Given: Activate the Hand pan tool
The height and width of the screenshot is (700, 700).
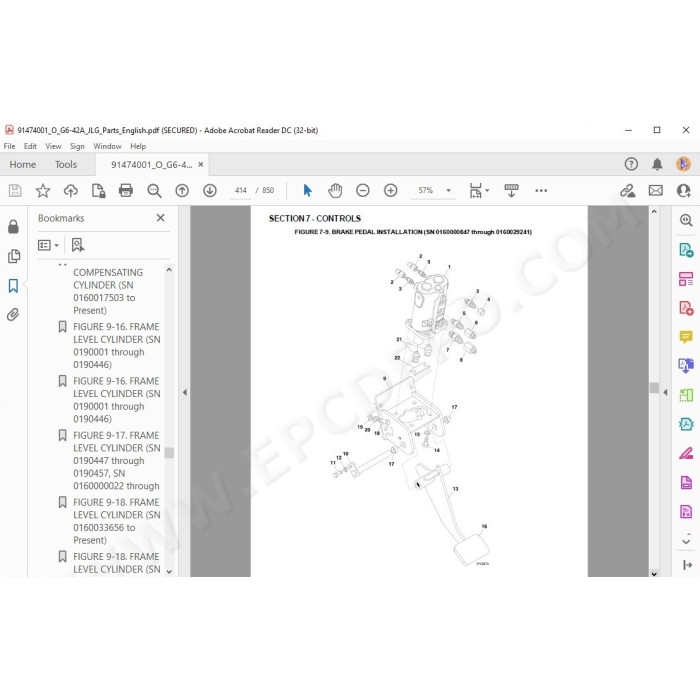Looking at the screenshot, I should pyautogui.click(x=335, y=191).
